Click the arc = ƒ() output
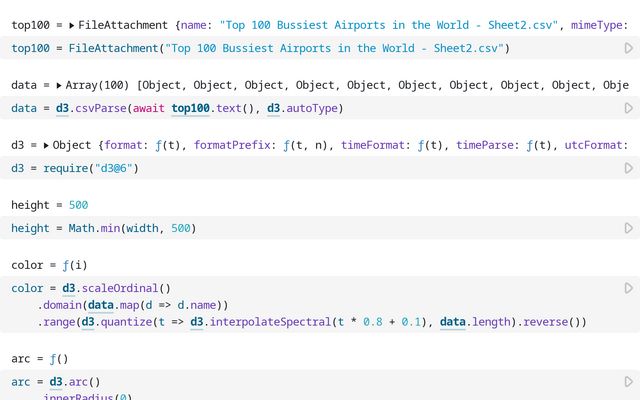 point(40,359)
